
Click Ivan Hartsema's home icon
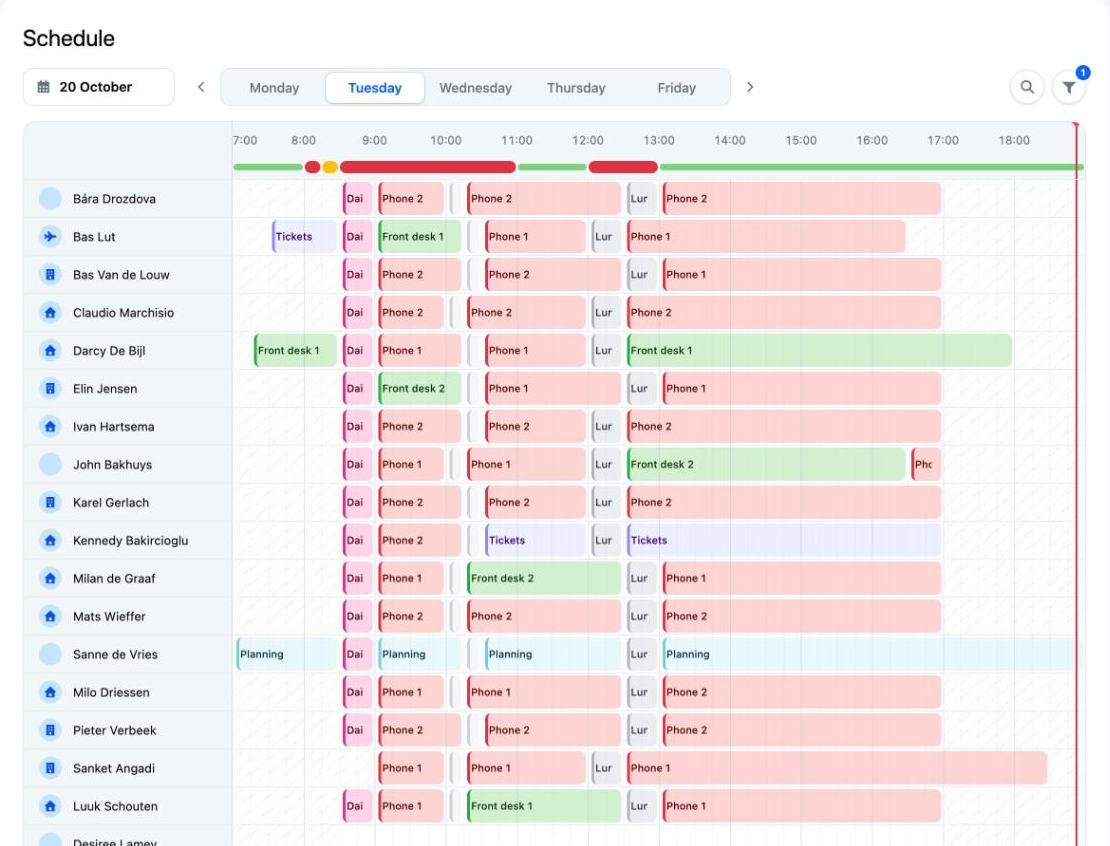pyautogui.click(x=50, y=426)
